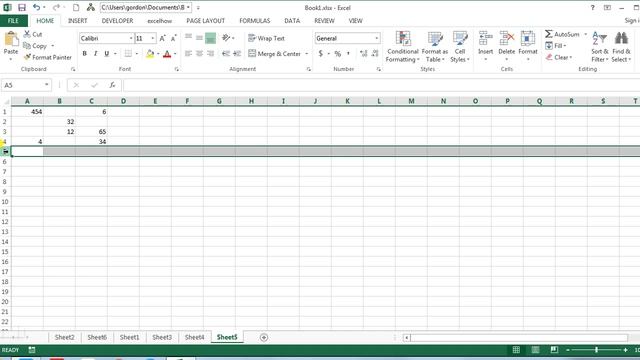
Task: Undo the last action
Action: point(36,7)
